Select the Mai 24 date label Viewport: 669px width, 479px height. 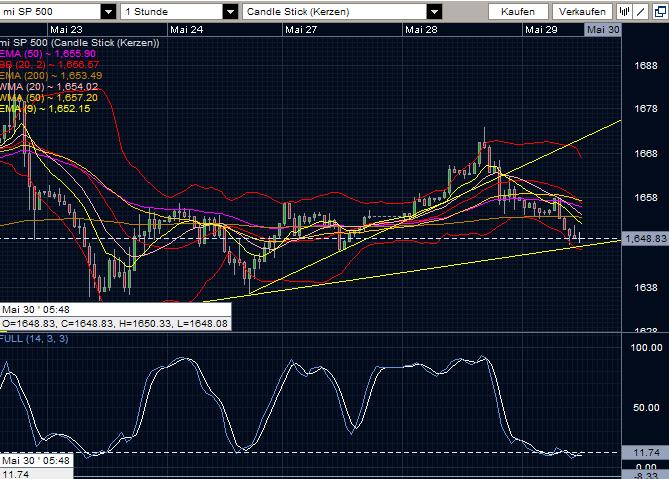coord(186,29)
